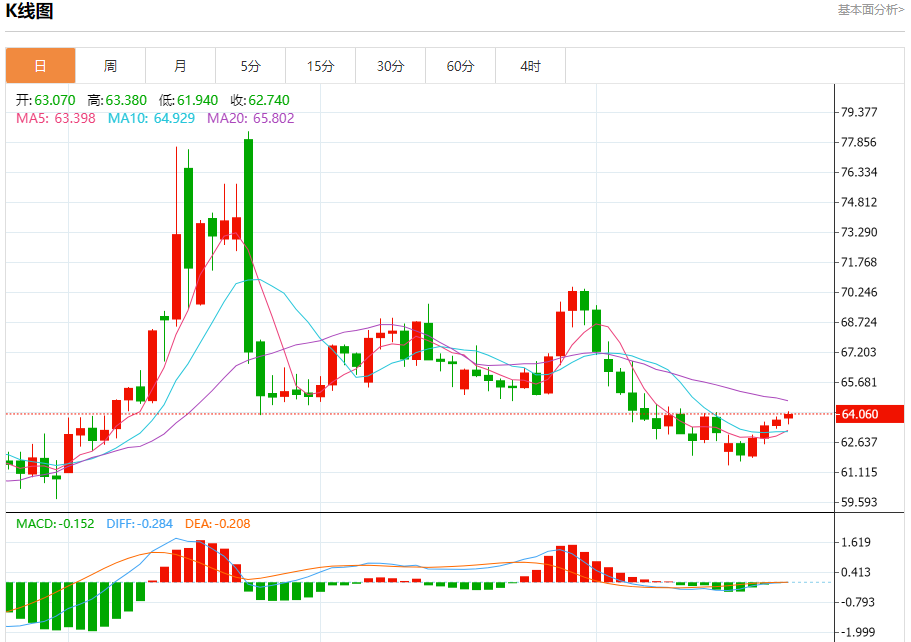The height and width of the screenshot is (642, 911).
Task: Switch to the 4时 chart tab
Action: point(530,67)
